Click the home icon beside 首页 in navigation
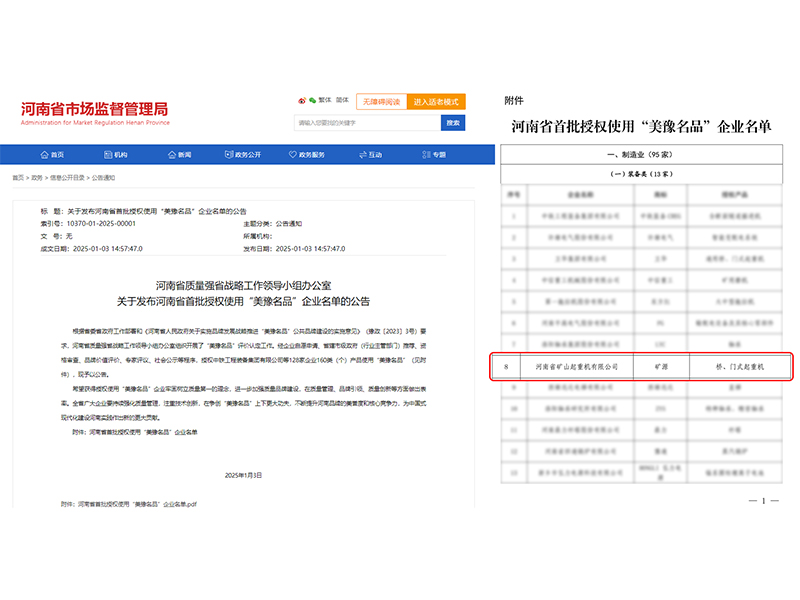800x600 pixels. [43, 154]
